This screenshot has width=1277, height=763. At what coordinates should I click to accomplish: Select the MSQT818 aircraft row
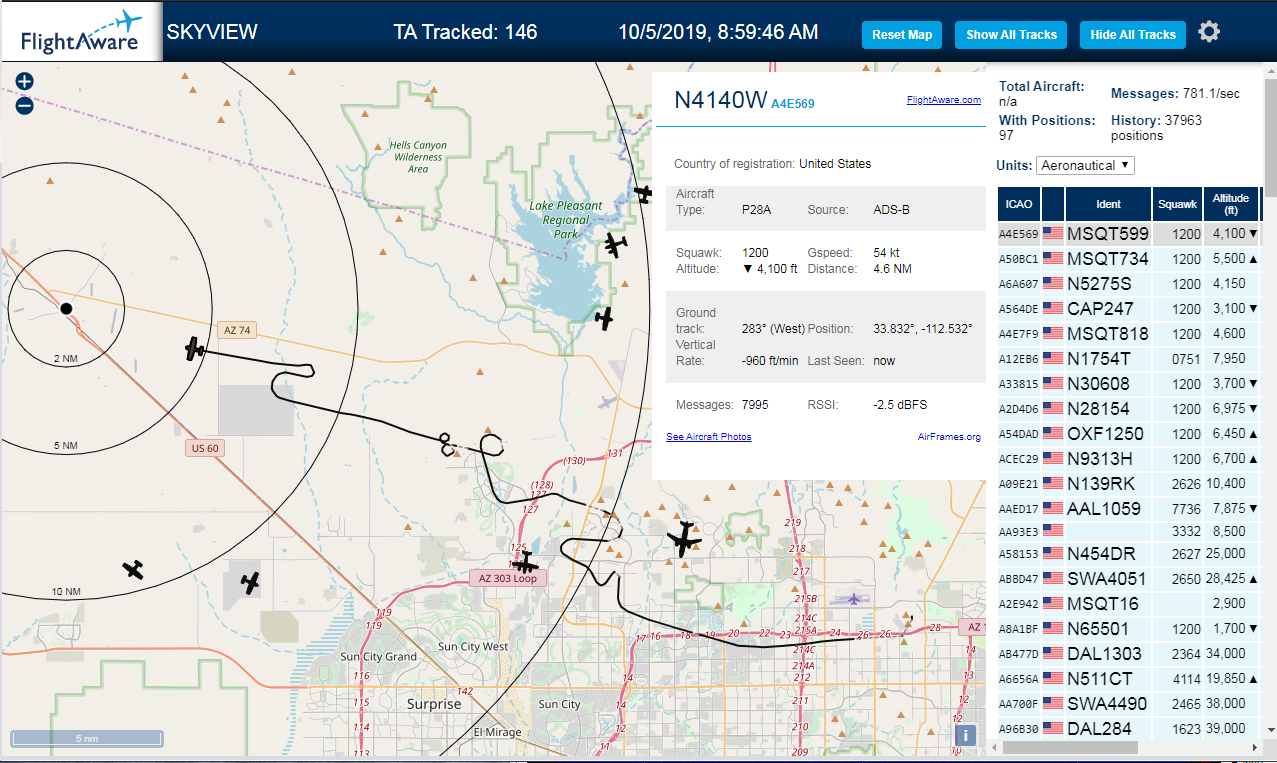(1129, 334)
